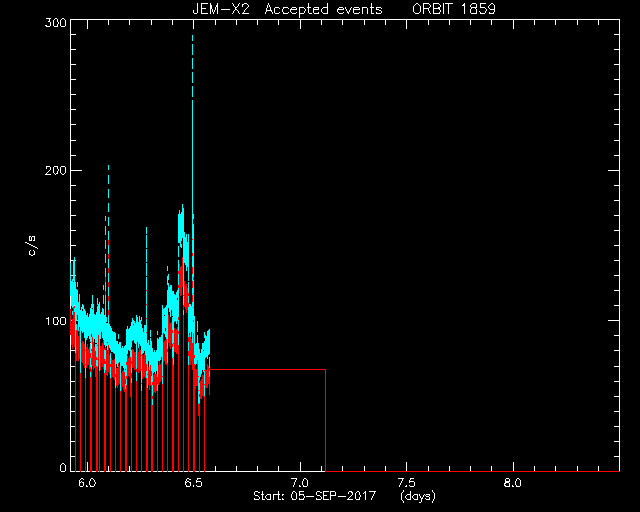Viewport: 640px width, 512px height.
Task: Click the y-axis label '300'
Action: [x=56, y=22]
